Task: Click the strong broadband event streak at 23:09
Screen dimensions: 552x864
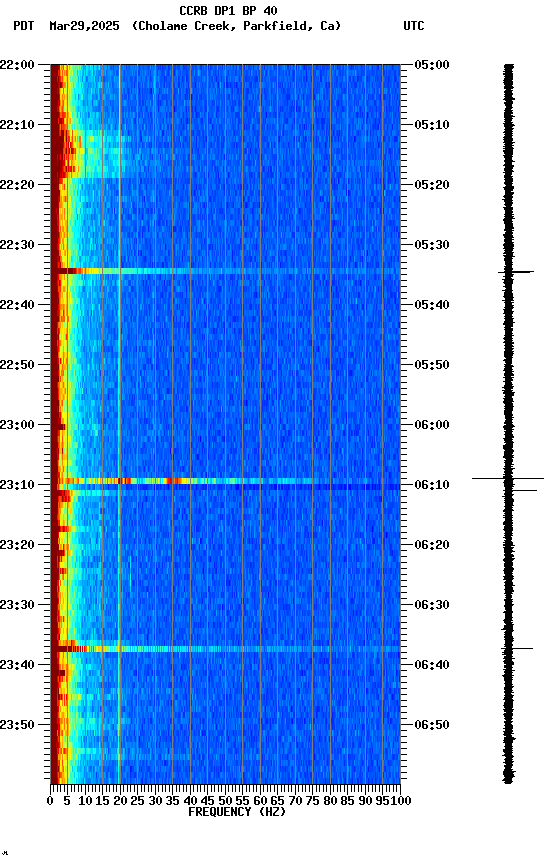Action: click(x=225, y=482)
